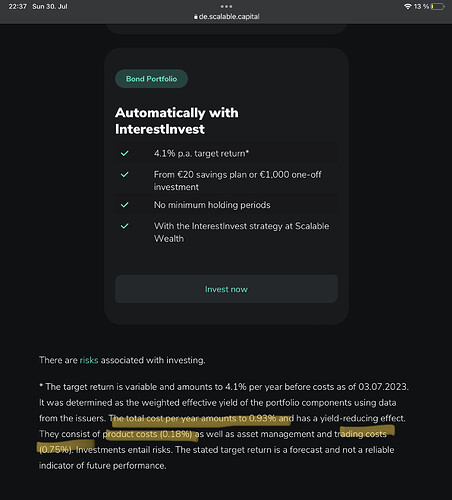Tap the de.scalable.capital address bar
The width and height of the screenshot is (452, 500).
(226, 16)
